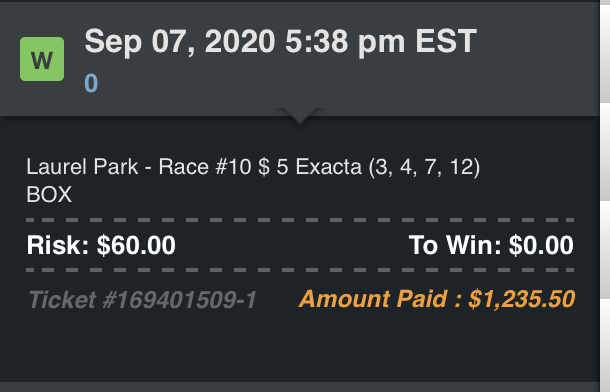Open the Sep 07, 2020 5:38 pm bet header

(280, 42)
